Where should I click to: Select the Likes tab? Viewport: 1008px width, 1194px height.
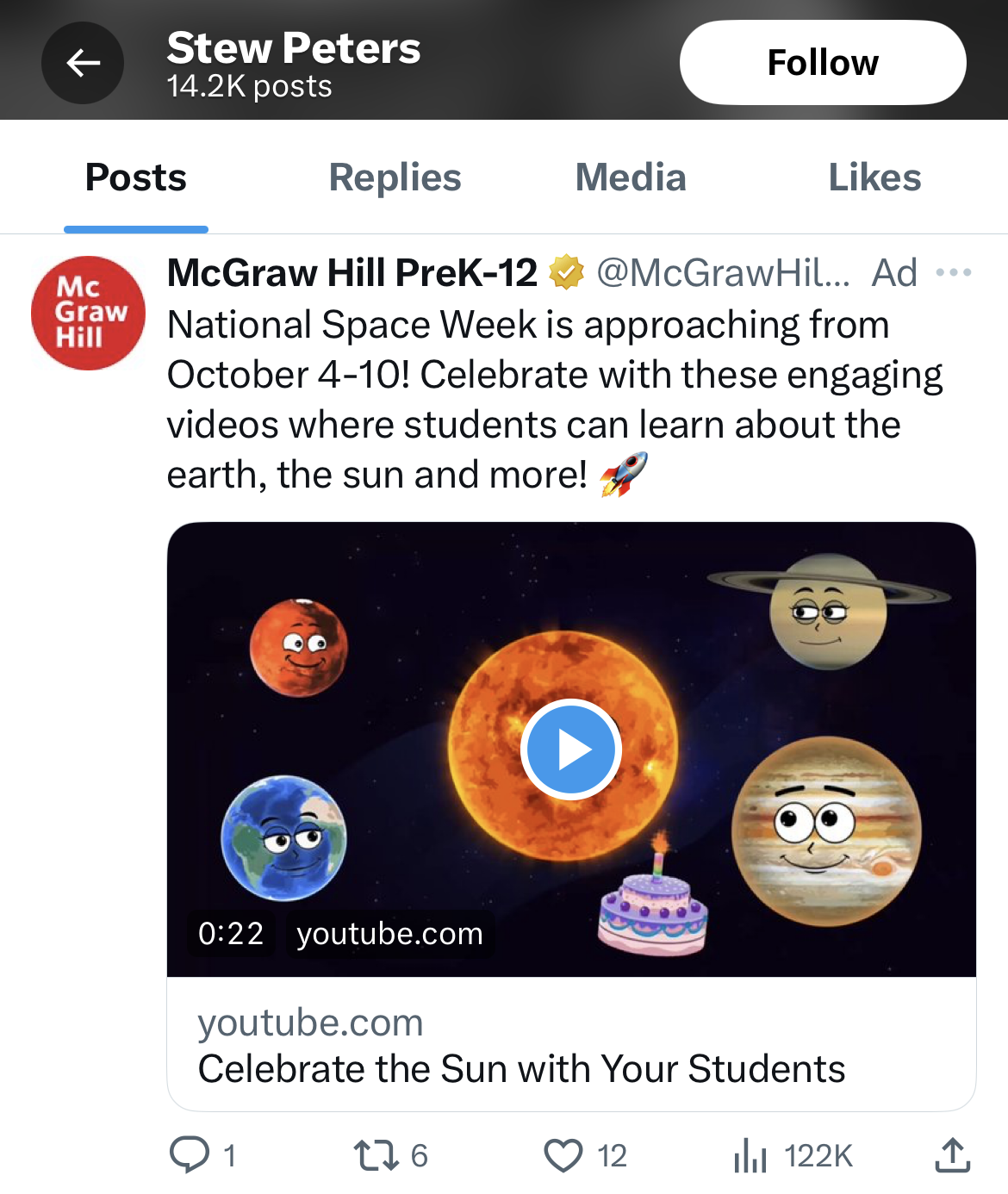(x=874, y=177)
